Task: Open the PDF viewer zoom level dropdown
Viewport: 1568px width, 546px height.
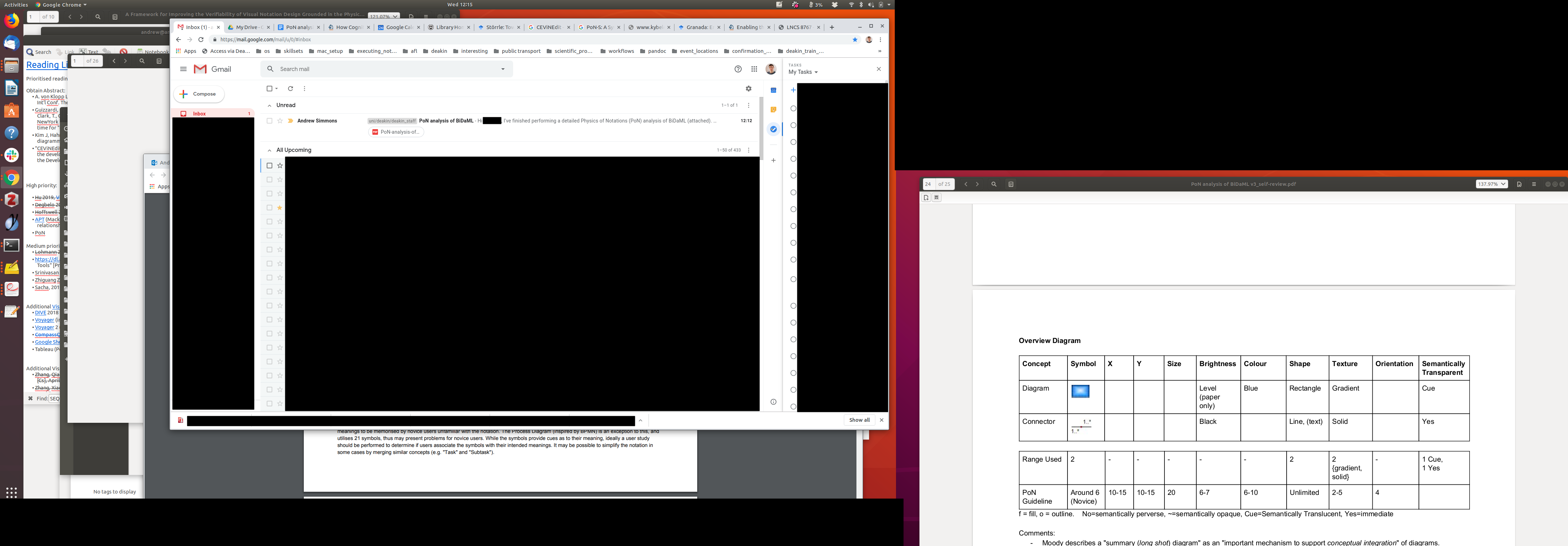Action: pyautogui.click(x=1491, y=184)
